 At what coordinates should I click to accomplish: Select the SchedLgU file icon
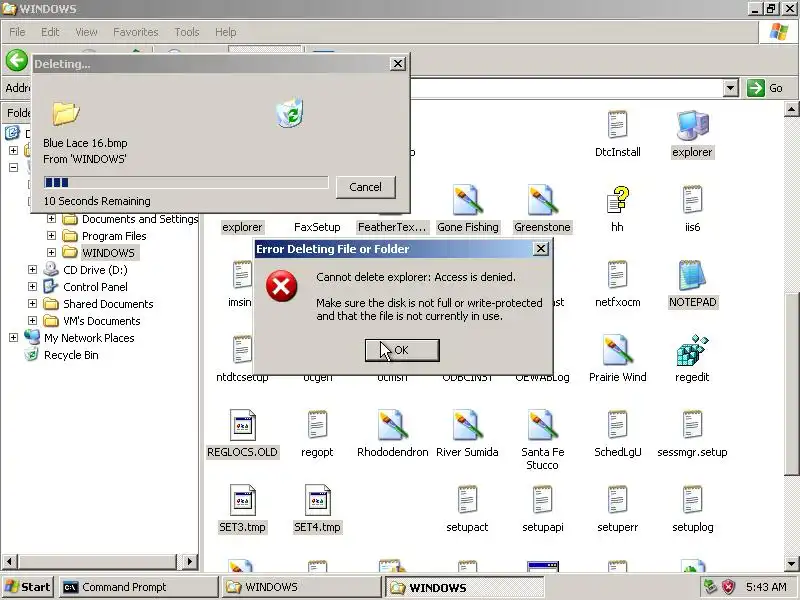617,424
